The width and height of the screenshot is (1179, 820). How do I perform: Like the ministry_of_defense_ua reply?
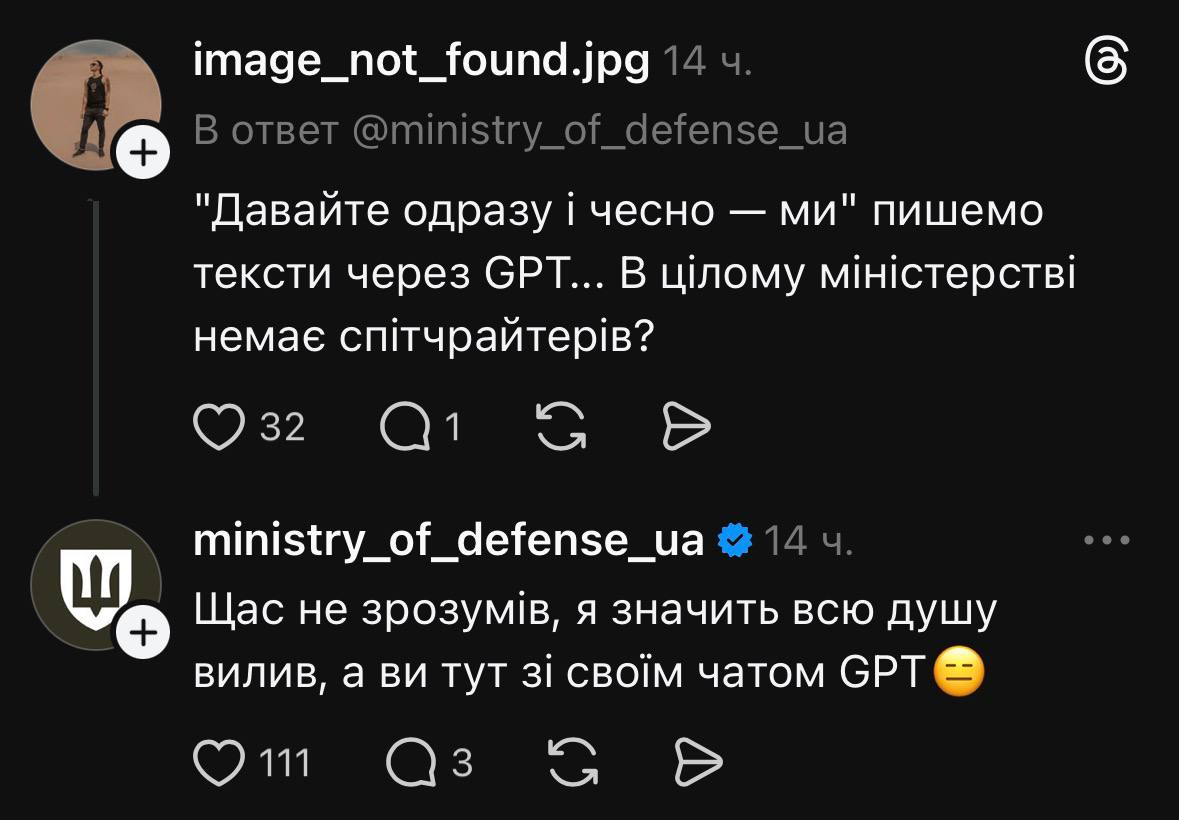[x=219, y=763]
